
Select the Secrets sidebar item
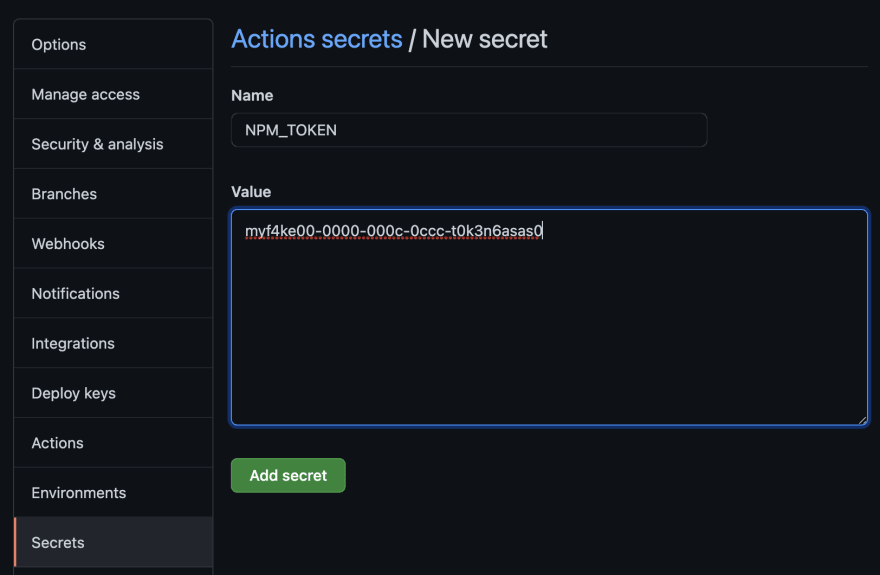(x=58, y=543)
